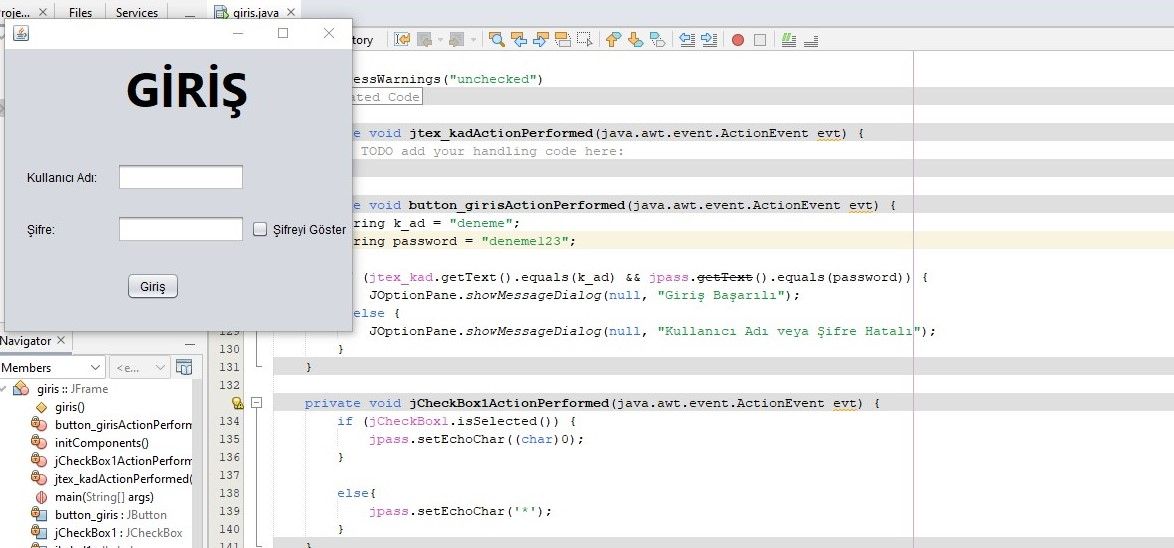Toggle Rectangular Selection icon
Viewport: 1174px width, 548px height.
tap(585, 40)
